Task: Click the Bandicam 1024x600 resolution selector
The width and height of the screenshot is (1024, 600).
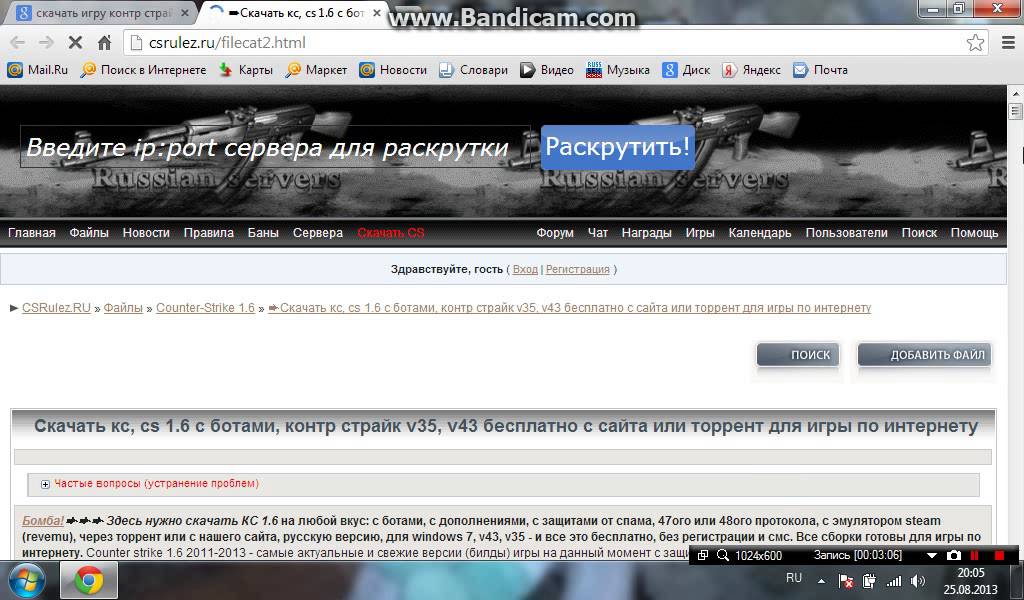Action: tap(758, 556)
